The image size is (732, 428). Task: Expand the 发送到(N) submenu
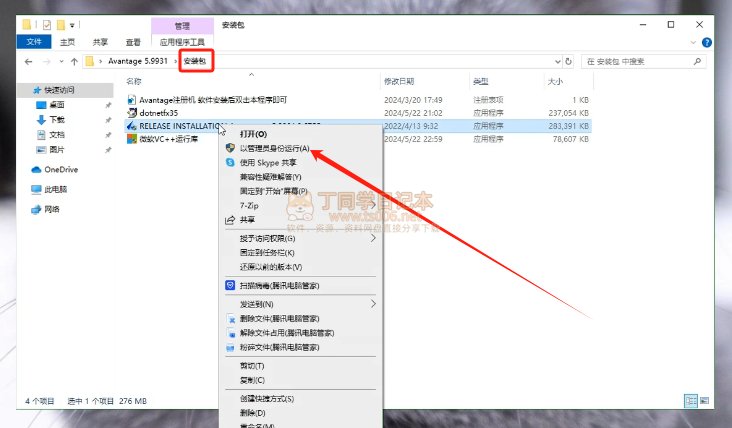[x=373, y=304]
